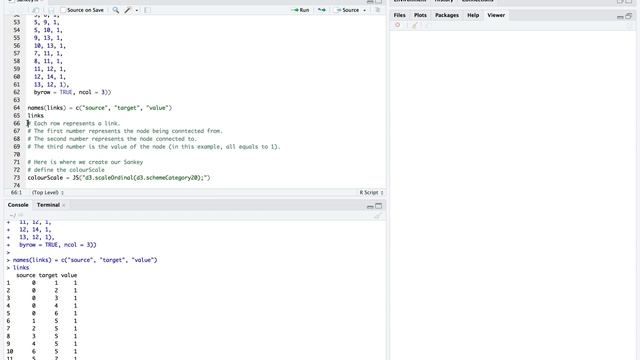Click the 'source' column header in console output
Screen dimensions: 640x360
click(26, 275)
